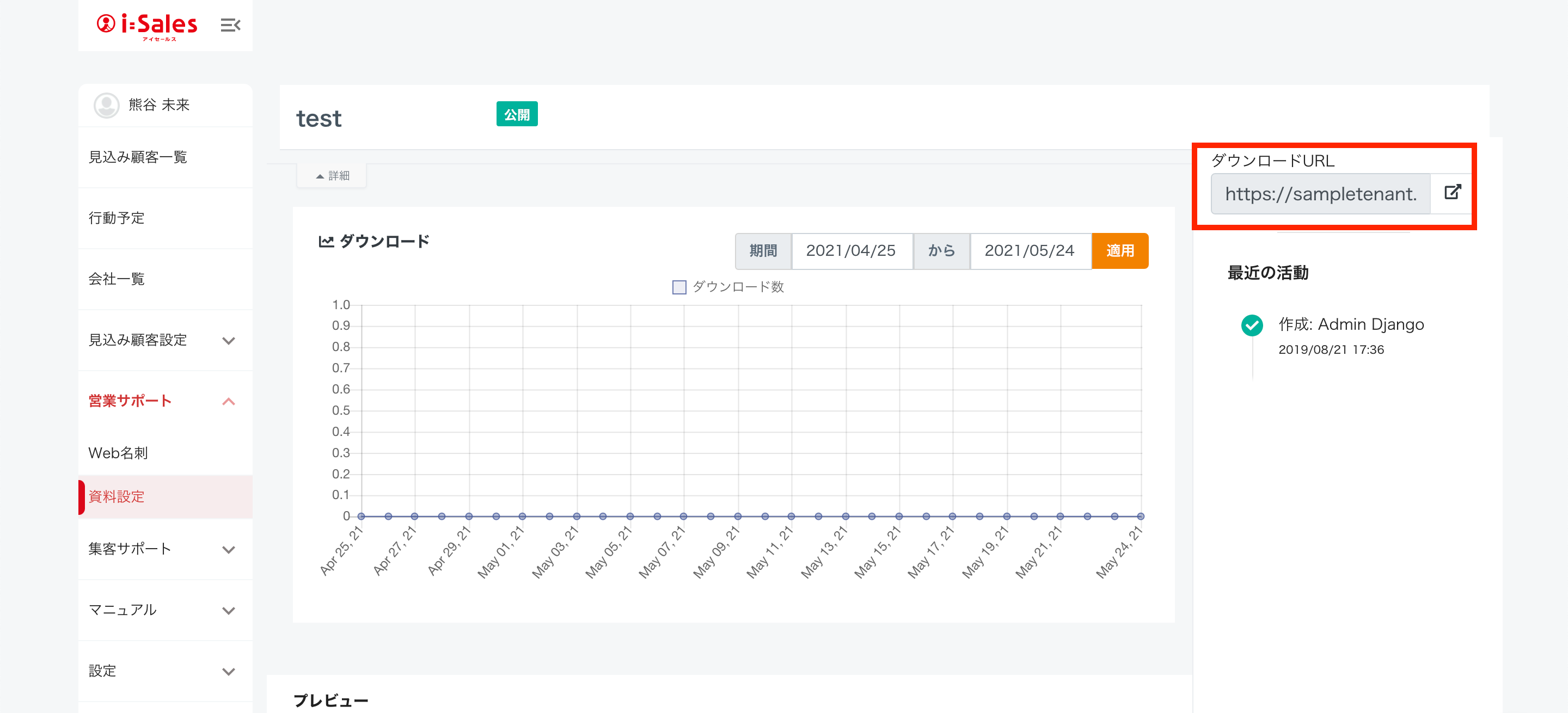1568x713 pixels.
Task: Collapse the 詳細 section toggle
Action: pyautogui.click(x=332, y=176)
